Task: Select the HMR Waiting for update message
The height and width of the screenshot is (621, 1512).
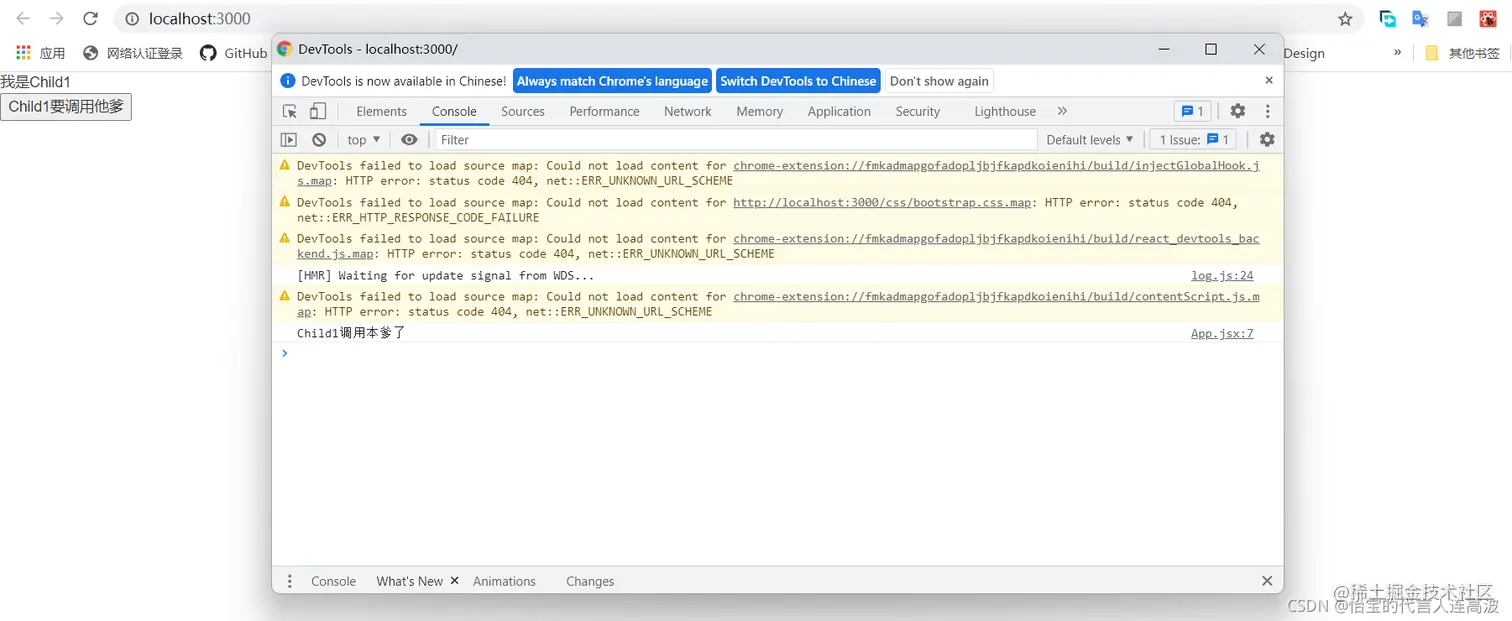Action: tap(445, 275)
